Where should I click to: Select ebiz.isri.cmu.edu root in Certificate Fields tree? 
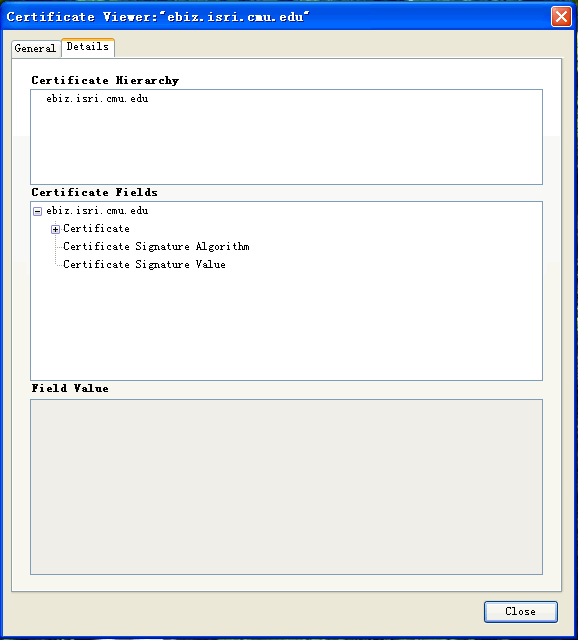point(97,211)
